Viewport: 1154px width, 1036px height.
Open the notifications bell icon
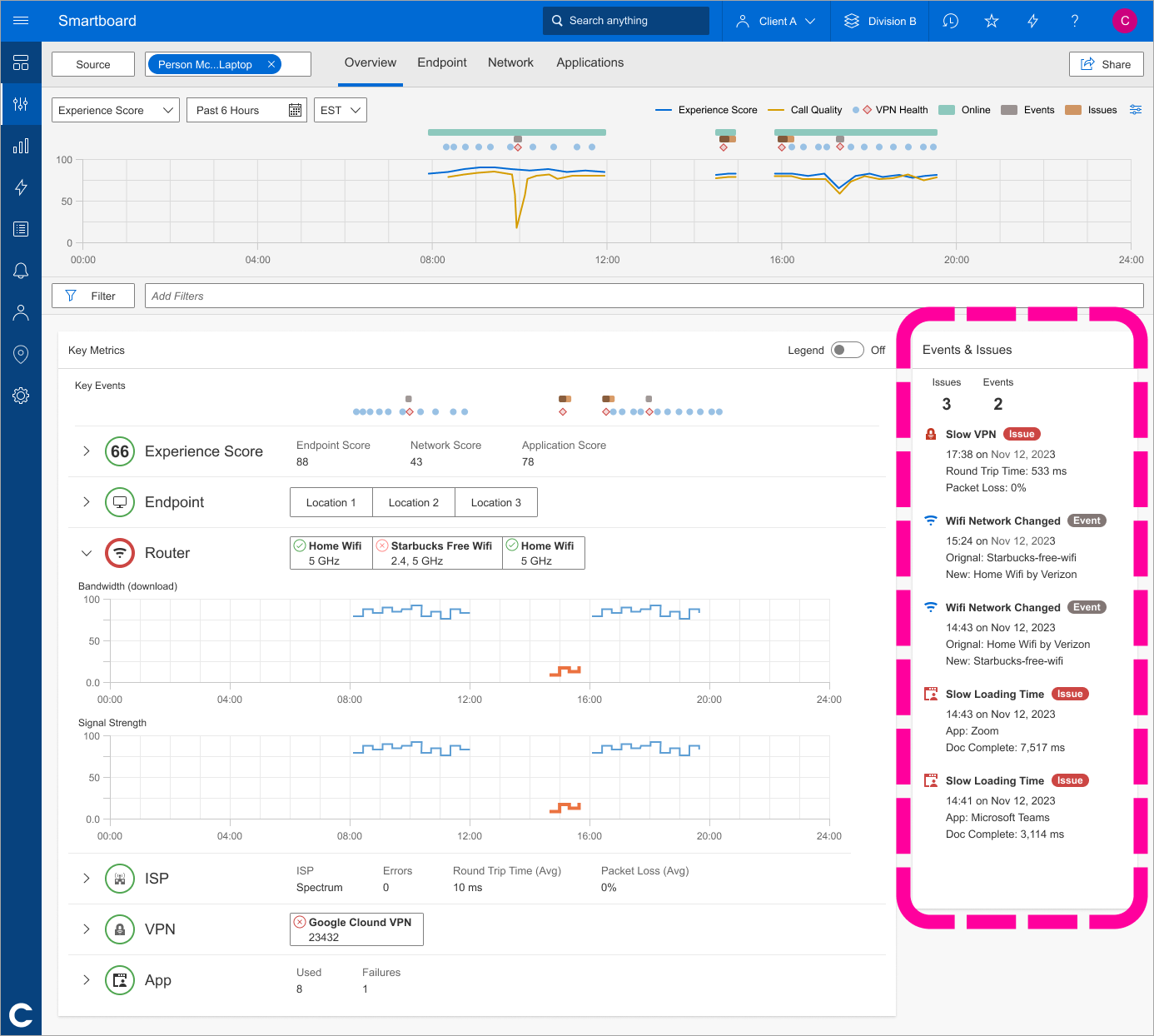coord(21,270)
